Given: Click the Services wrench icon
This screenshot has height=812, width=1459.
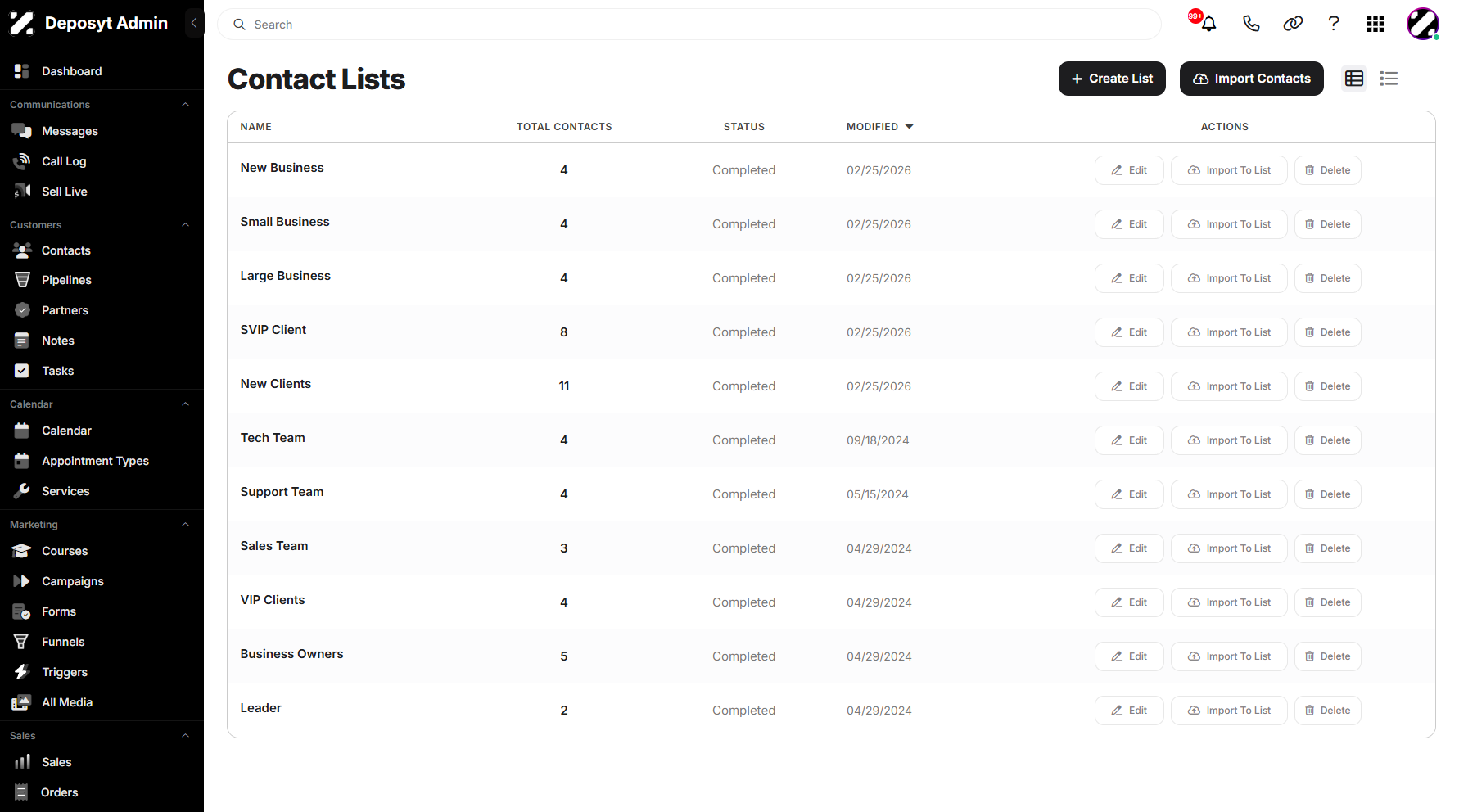Looking at the screenshot, I should point(22,491).
